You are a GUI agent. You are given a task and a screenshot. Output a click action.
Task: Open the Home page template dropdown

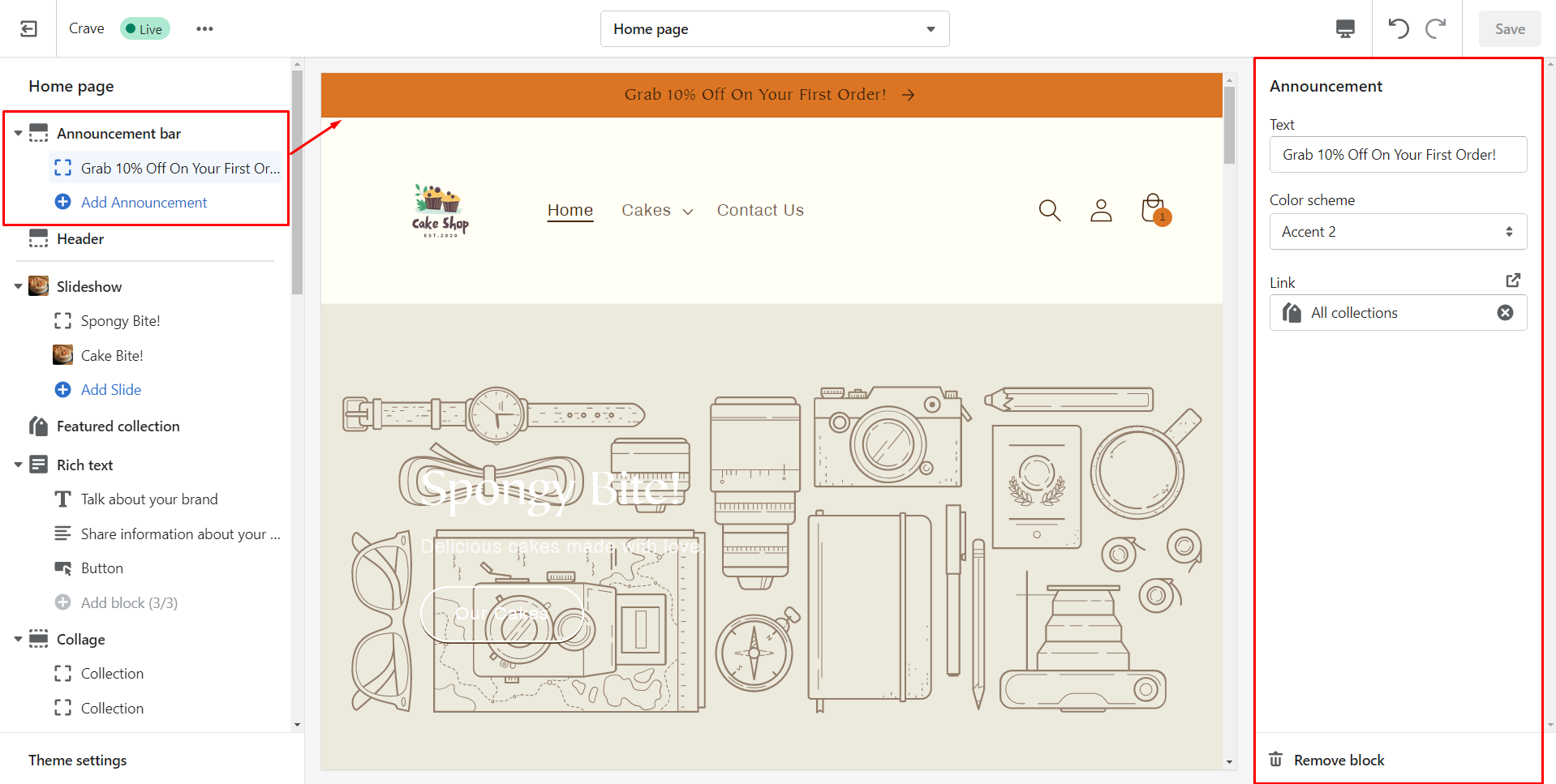pos(775,29)
